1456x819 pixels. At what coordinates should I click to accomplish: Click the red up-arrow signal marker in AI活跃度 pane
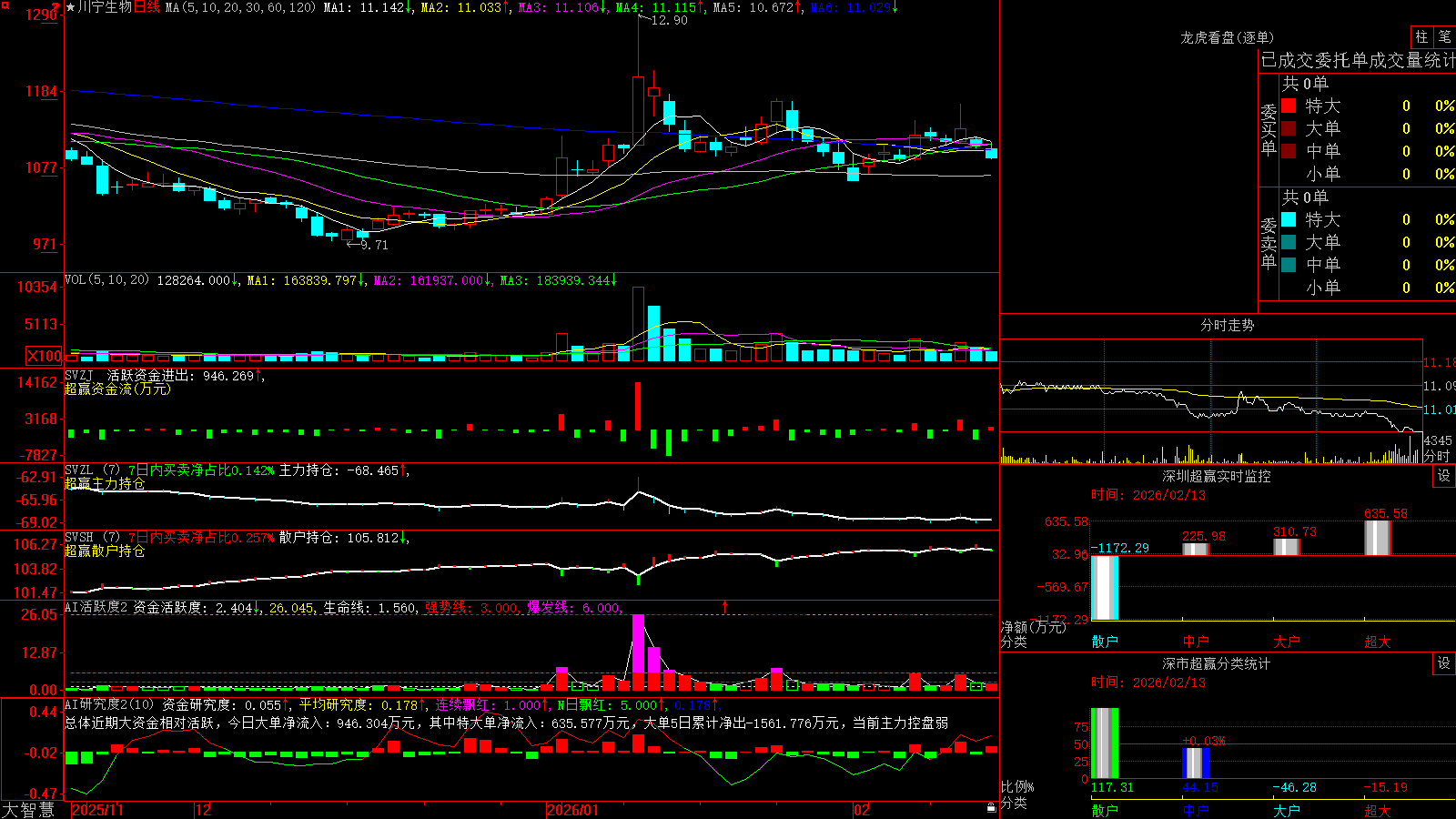click(x=725, y=606)
